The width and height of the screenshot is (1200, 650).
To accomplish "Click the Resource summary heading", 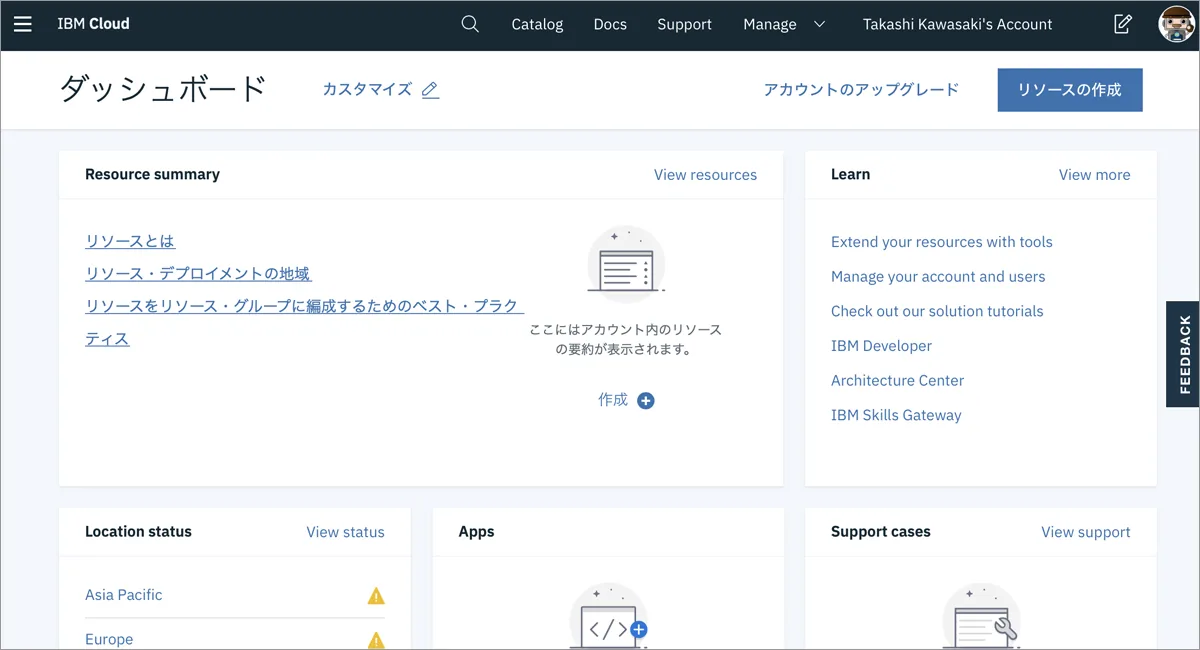I will click(x=152, y=174).
